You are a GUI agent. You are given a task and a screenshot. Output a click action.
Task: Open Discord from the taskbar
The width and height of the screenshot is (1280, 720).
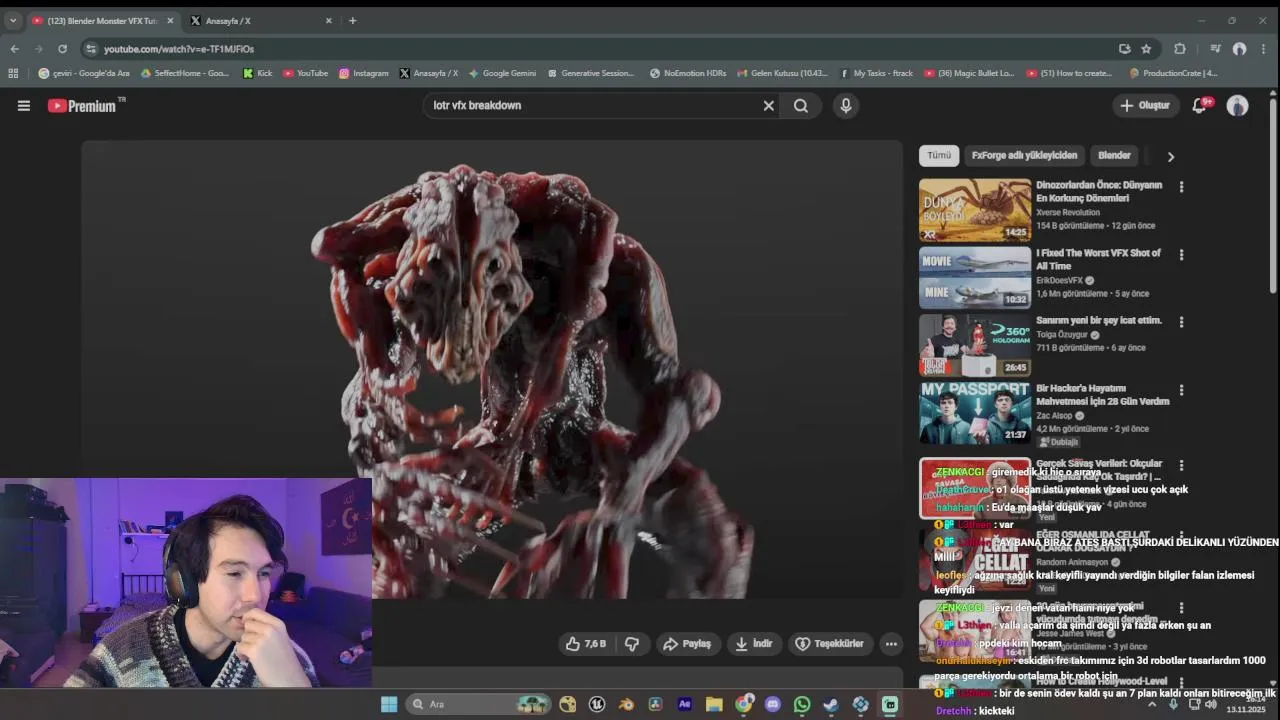coord(772,704)
